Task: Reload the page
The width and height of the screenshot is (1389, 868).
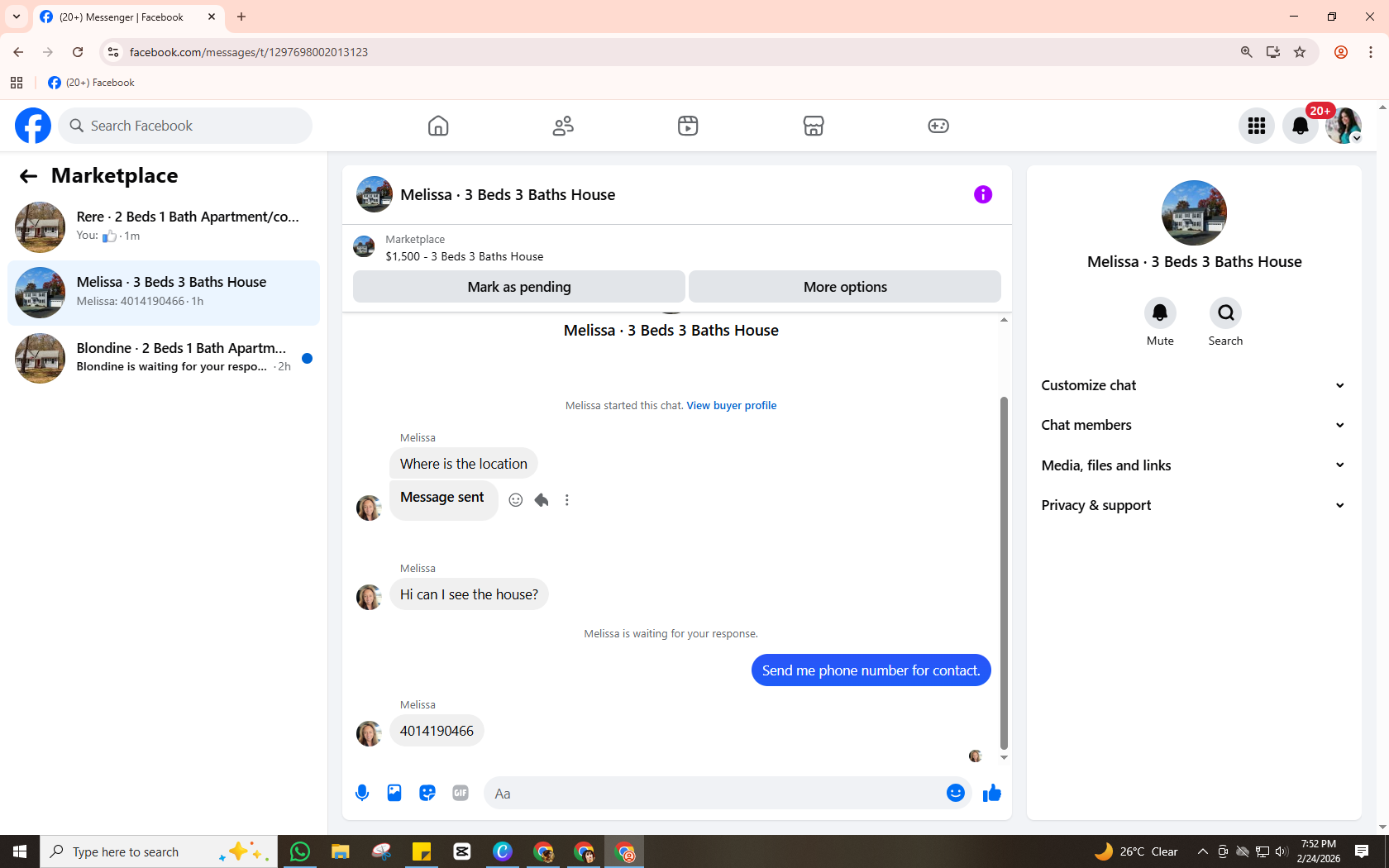Action: [78, 52]
